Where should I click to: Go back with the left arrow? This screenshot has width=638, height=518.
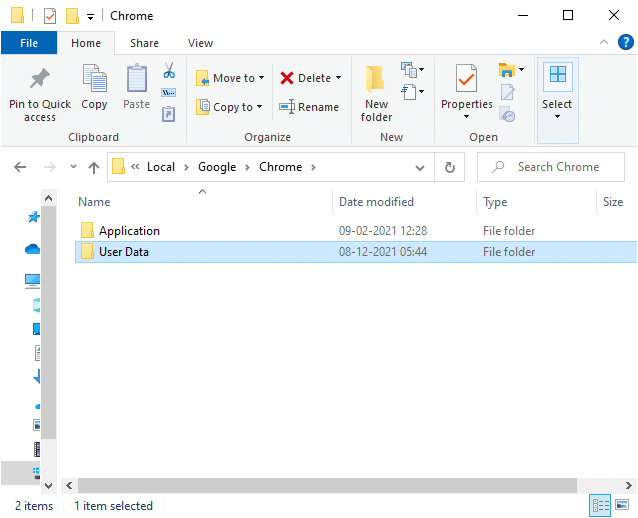point(20,167)
